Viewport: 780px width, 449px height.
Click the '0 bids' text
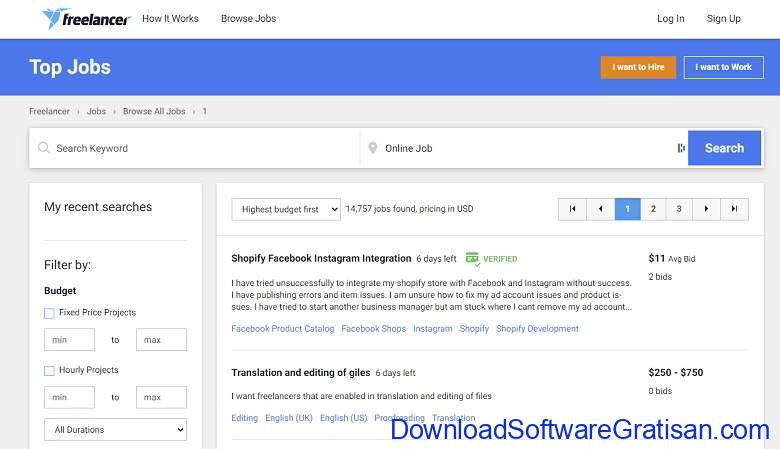pos(660,391)
